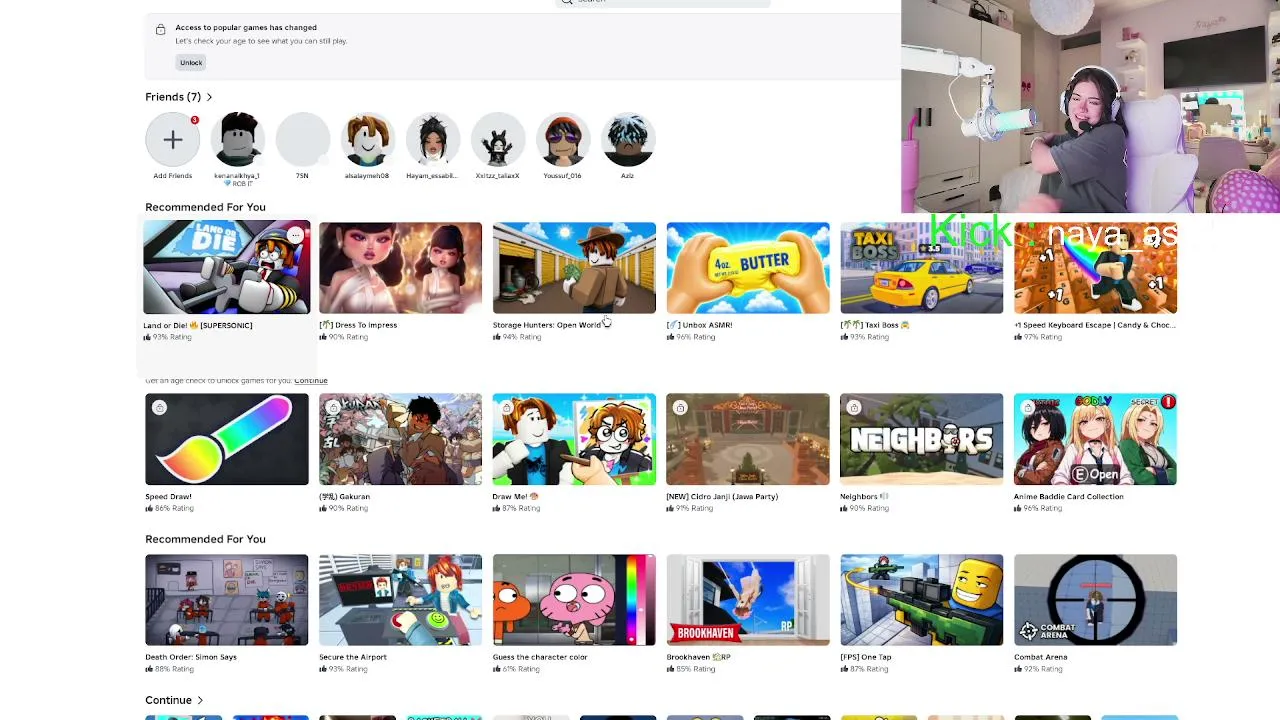Expand the Friends (7) chevron
The width and height of the screenshot is (1280, 720).
[x=209, y=97]
